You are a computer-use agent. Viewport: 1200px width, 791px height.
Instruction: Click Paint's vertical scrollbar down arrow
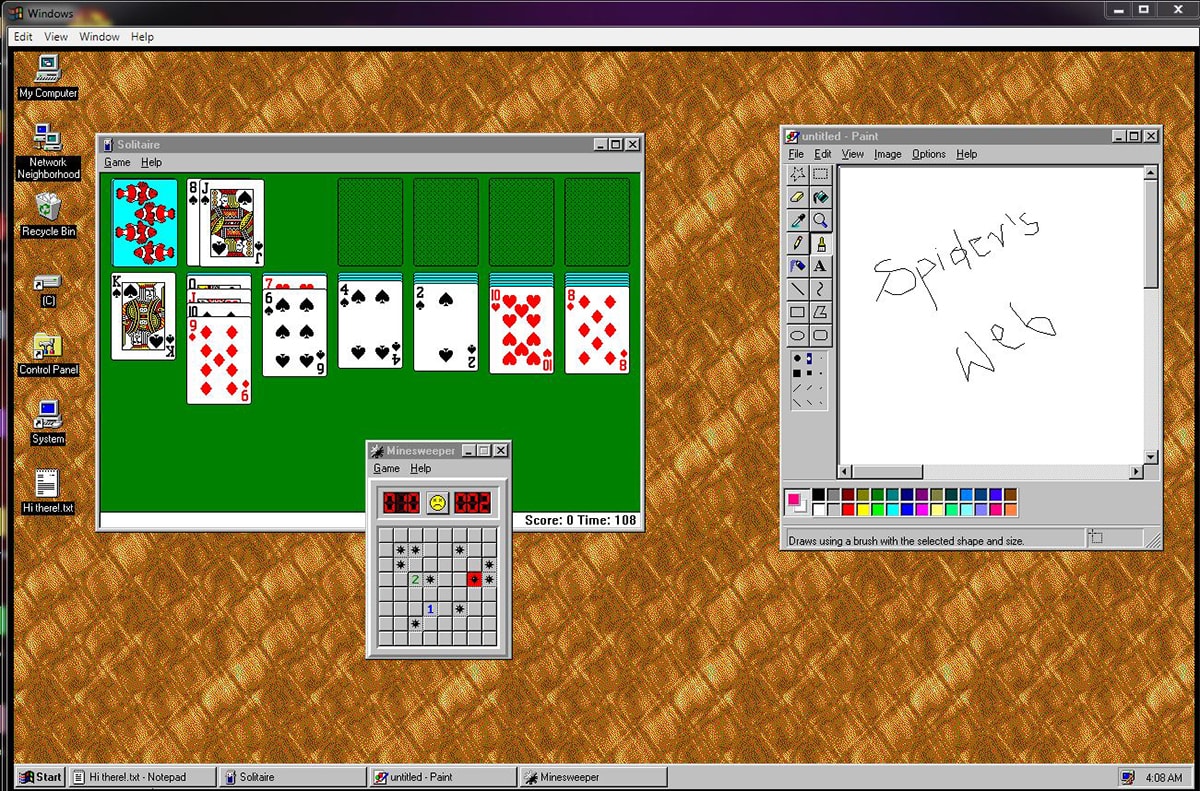pos(1150,457)
